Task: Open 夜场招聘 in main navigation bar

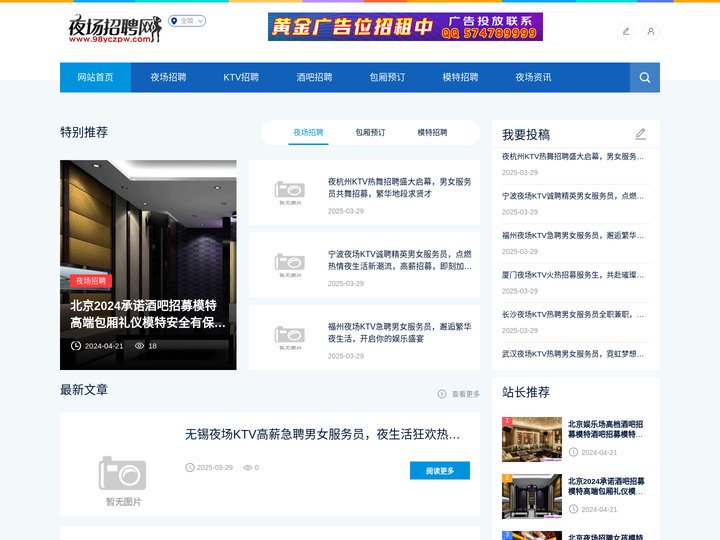Action: [168, 77]
